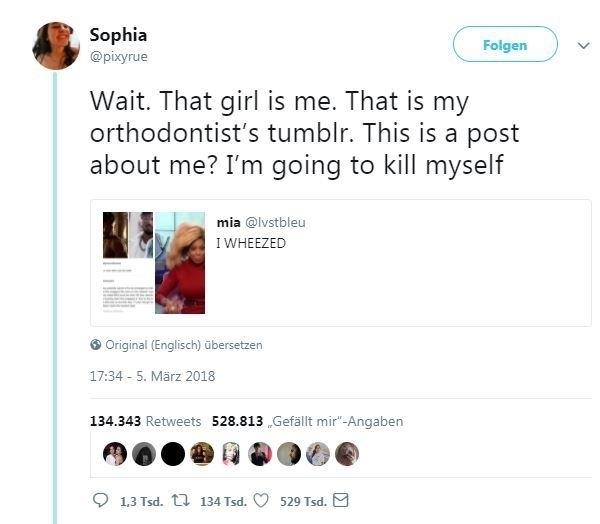Open the @pixyrue handle link
The height and width of the screenshot is (524, 600).
[x=119, y=57]
